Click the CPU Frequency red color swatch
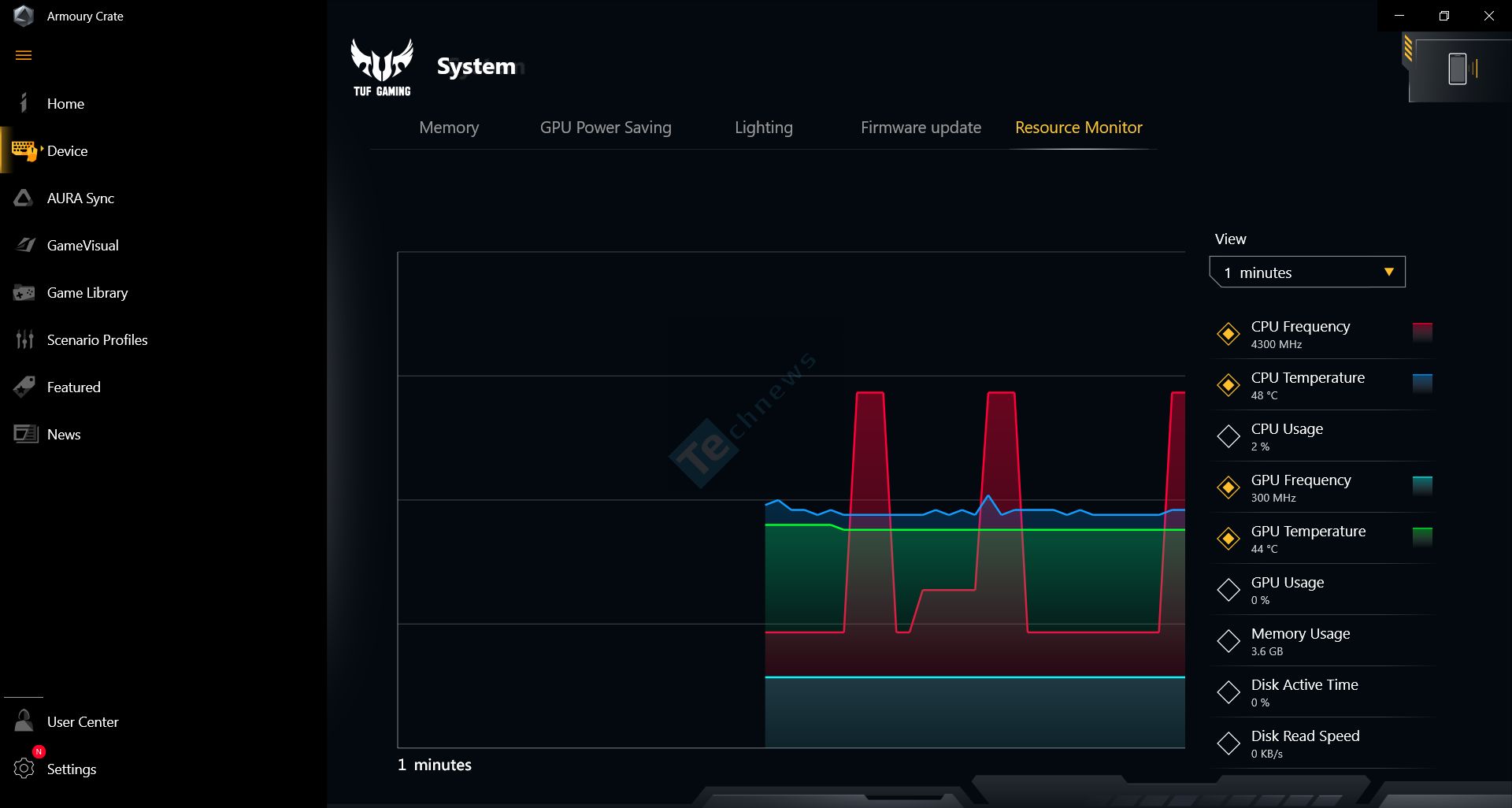 pos(1422,332)
